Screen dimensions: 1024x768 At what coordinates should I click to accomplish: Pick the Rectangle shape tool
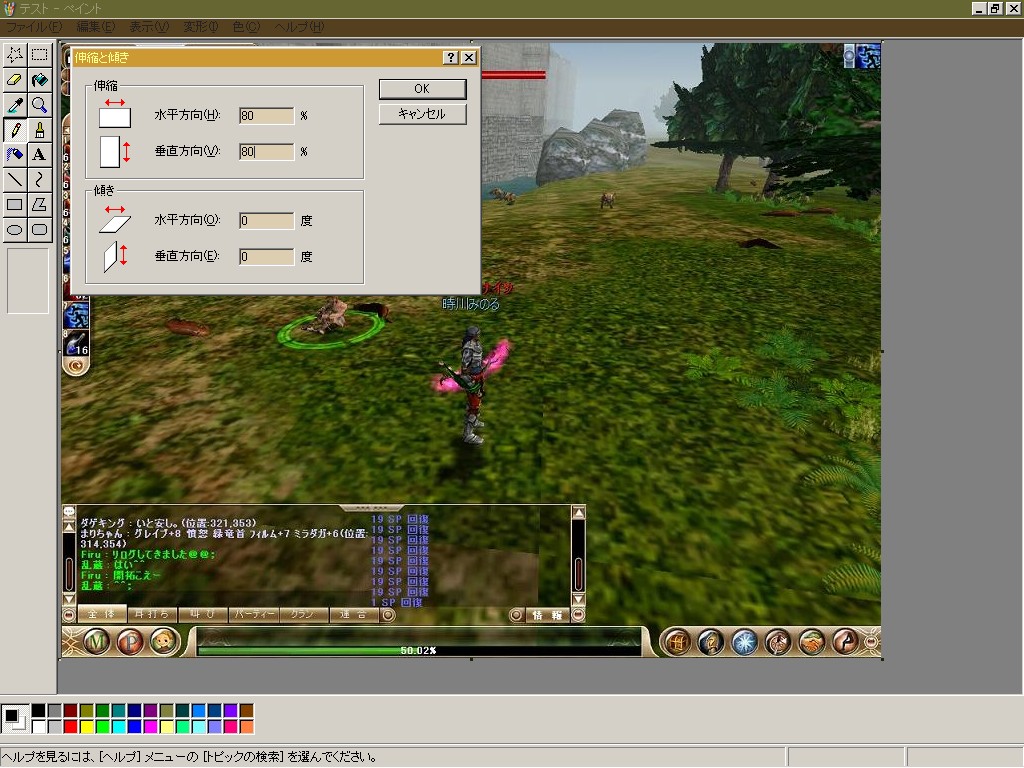pyautogui.click(x=15, y=205)
